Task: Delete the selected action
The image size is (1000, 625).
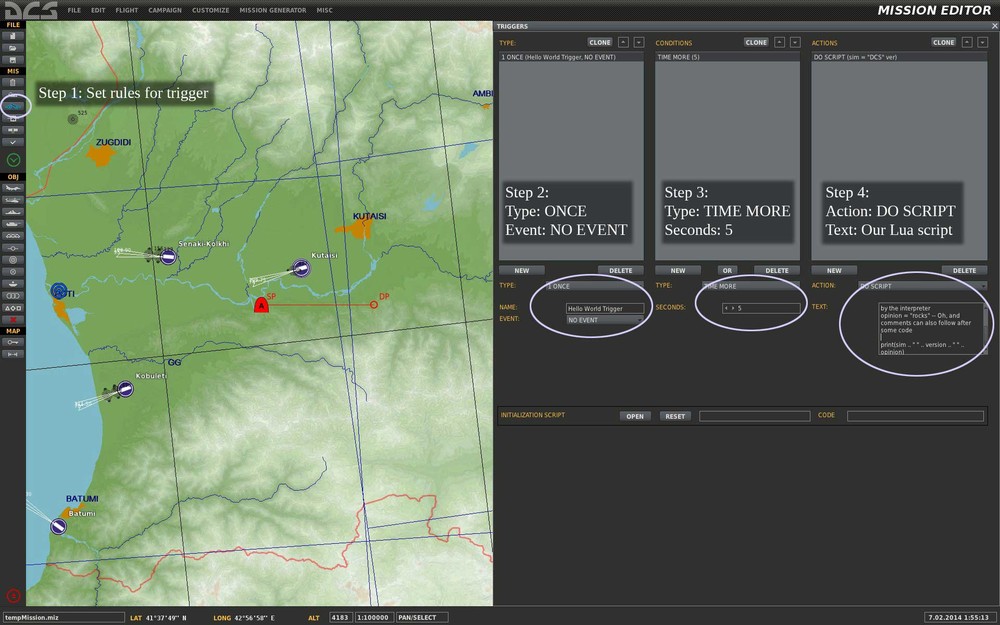Action: (x=964, y=270)
